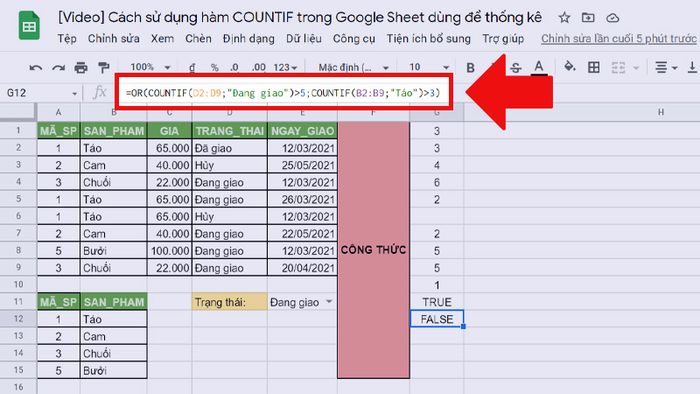Increase decimal places
This screenshot has height=394, width=700.
coord(258,68)
